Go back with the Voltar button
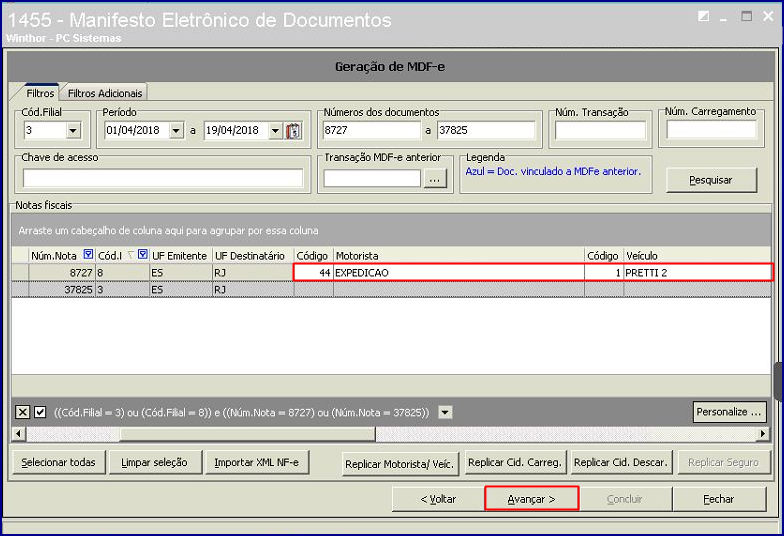784x536 pixels. click(438, 499)
